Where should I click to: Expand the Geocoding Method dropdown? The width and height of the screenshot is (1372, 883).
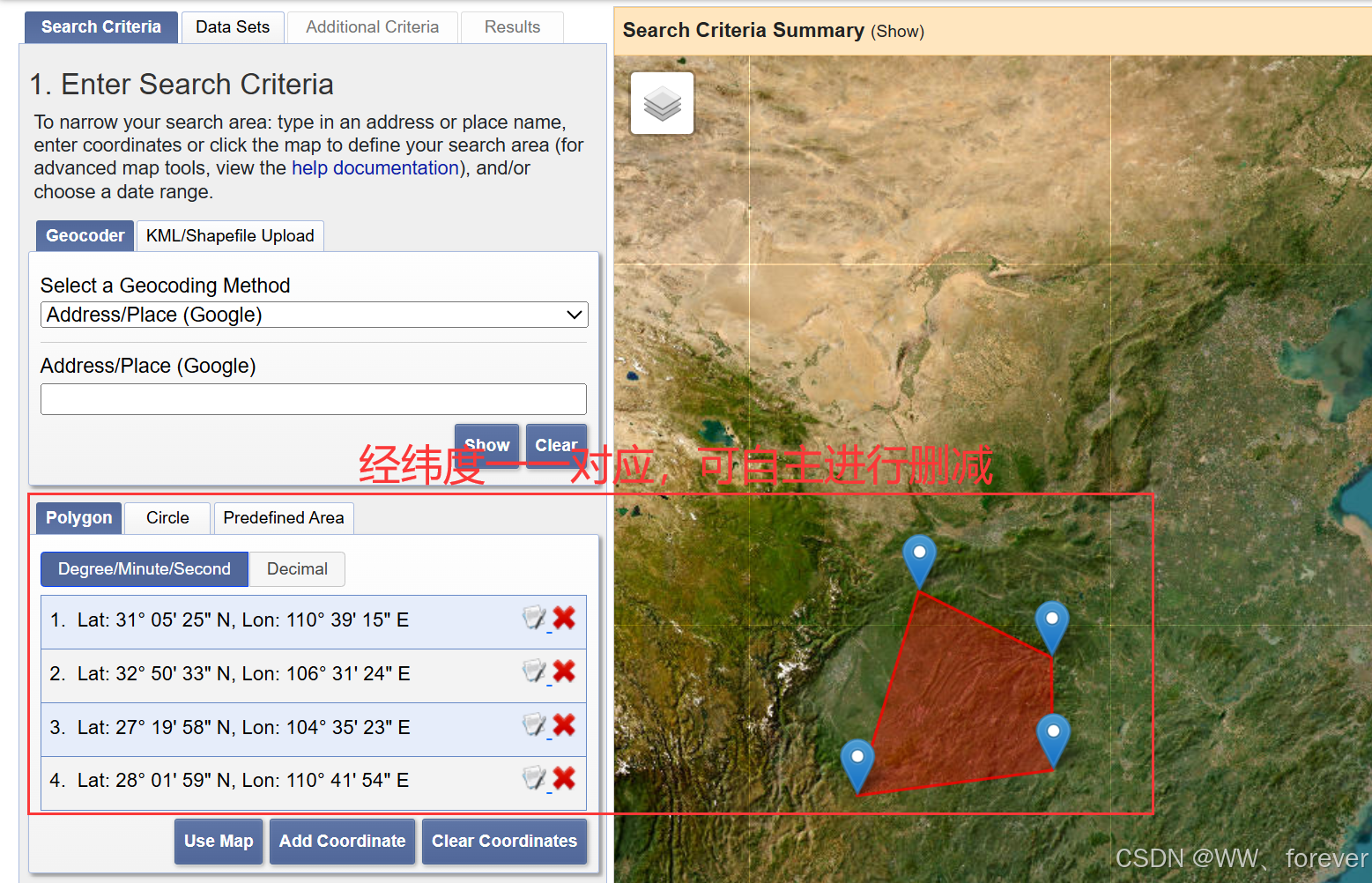click(314, 315)
